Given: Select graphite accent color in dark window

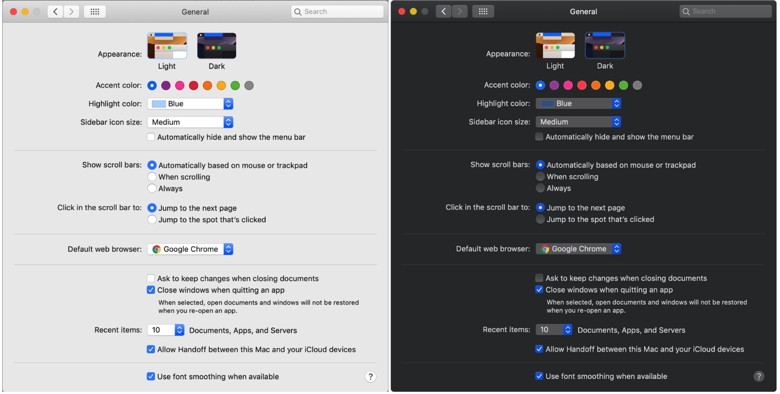Looking at the screenshot, I should pyautogui.click(x=637, y=85).
